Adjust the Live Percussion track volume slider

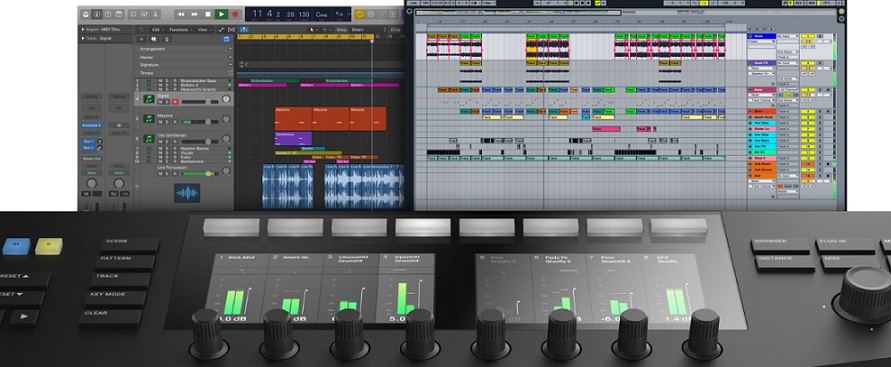coord(200,173)
